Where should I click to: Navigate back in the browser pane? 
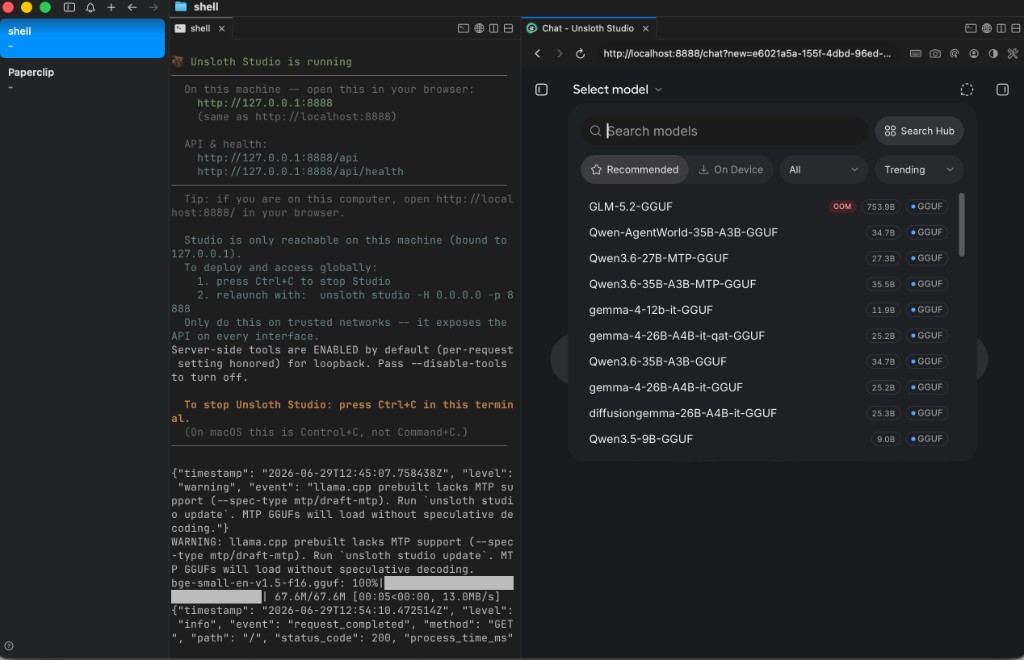tap(537, 54)
